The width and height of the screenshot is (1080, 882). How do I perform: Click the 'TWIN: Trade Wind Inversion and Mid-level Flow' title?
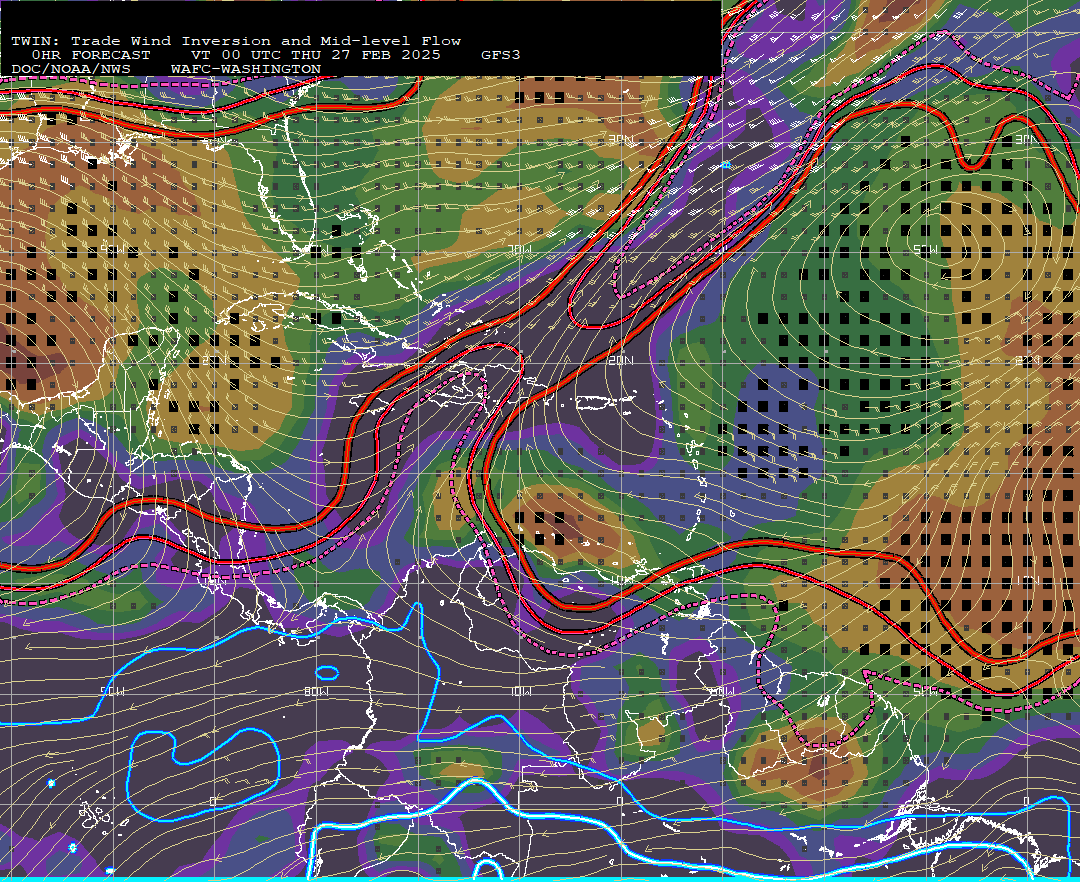tap(236, 41)
